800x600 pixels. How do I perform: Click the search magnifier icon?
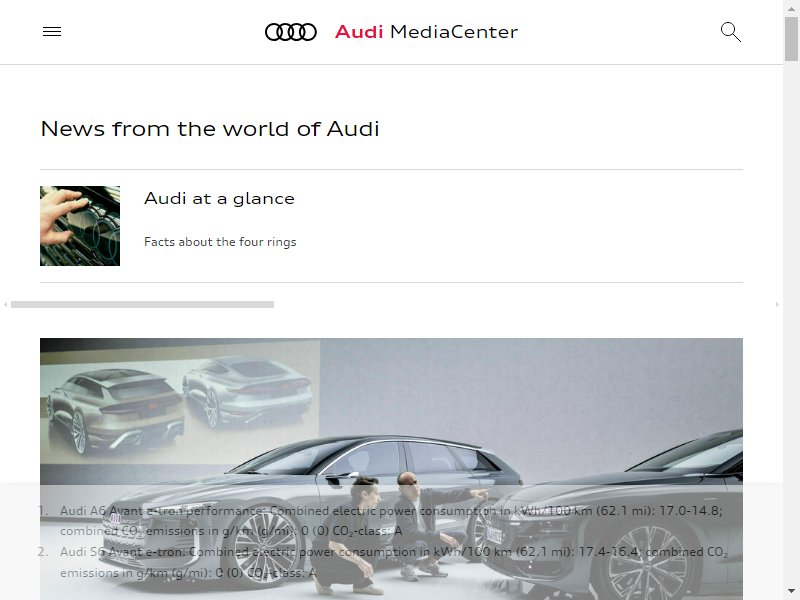[731, 32]
